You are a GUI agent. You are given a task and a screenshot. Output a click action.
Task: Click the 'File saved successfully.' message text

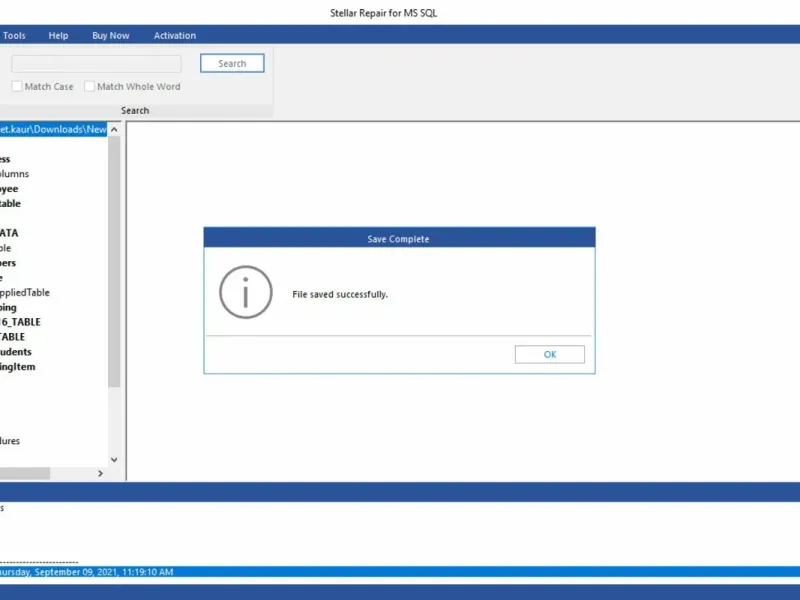(x=340, y=294)
